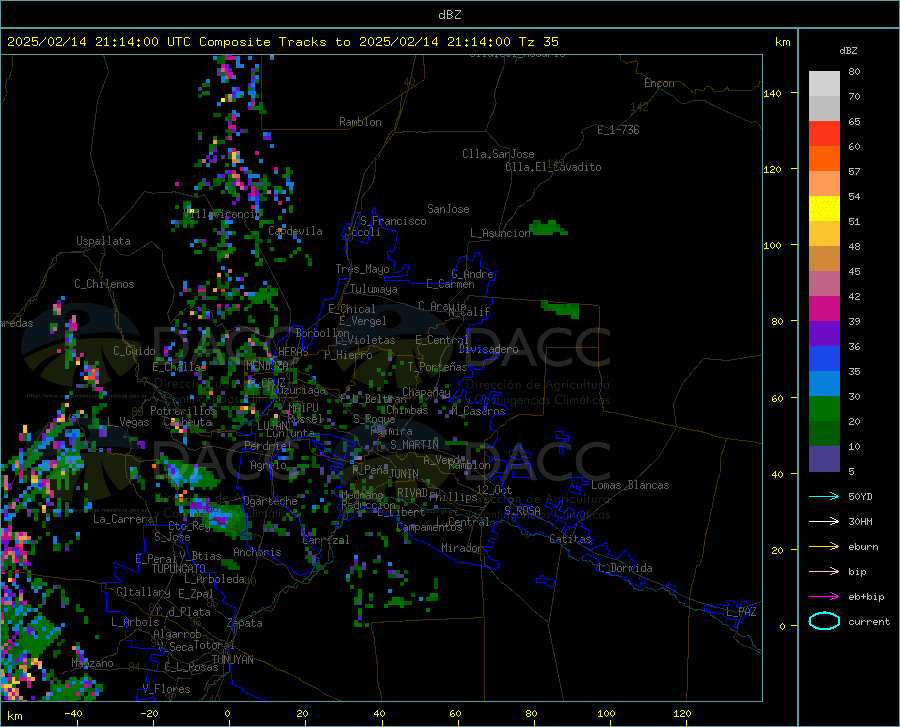Click the UTC Composite Tracks timestamp header
900x727 pixels.
click(x=282, y=42)
